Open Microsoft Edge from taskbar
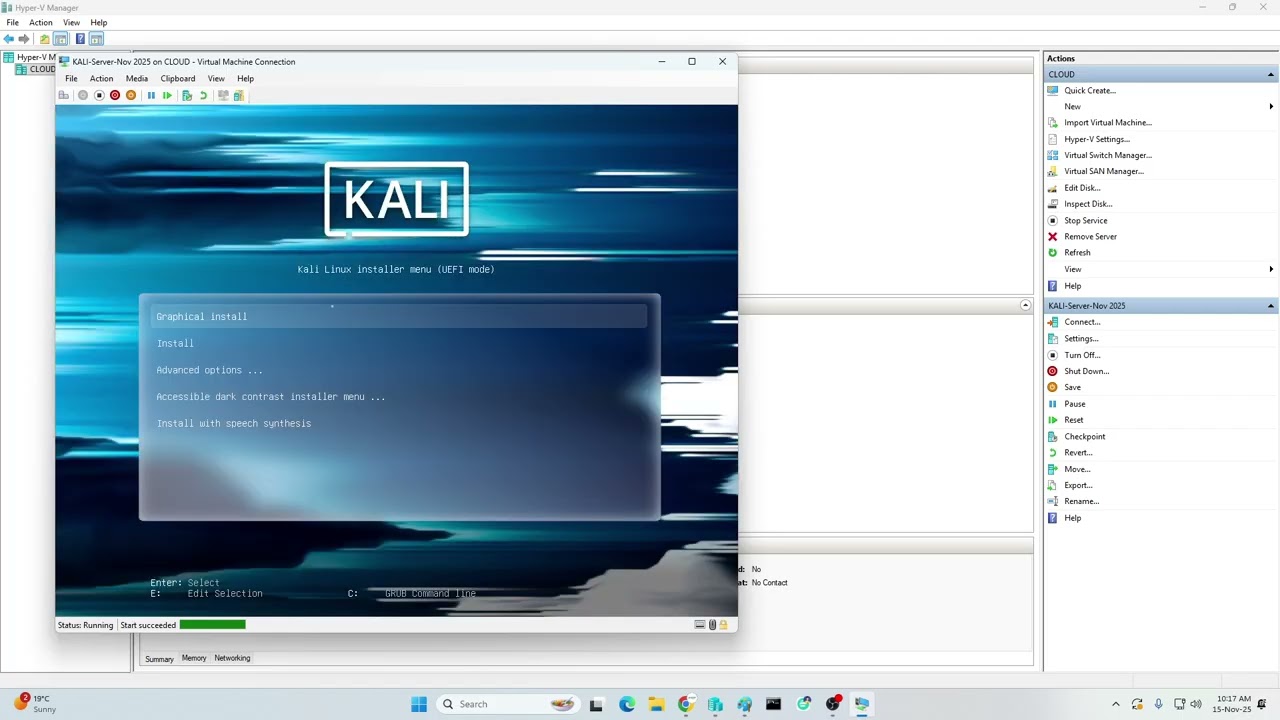Screen dimensions: 1280x720 point(626,704)
